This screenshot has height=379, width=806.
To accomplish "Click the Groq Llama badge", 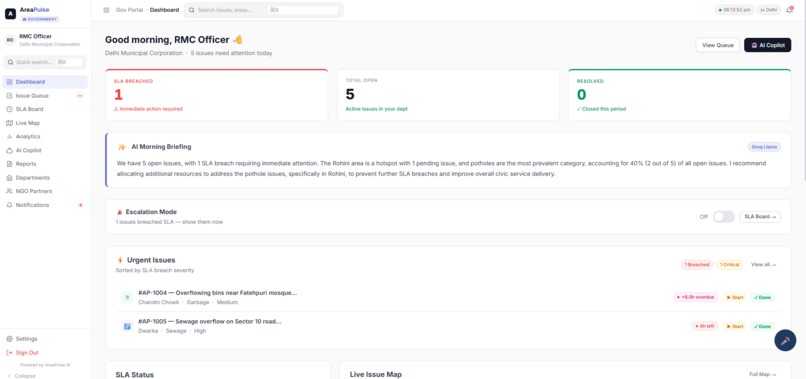I will 764,147.
